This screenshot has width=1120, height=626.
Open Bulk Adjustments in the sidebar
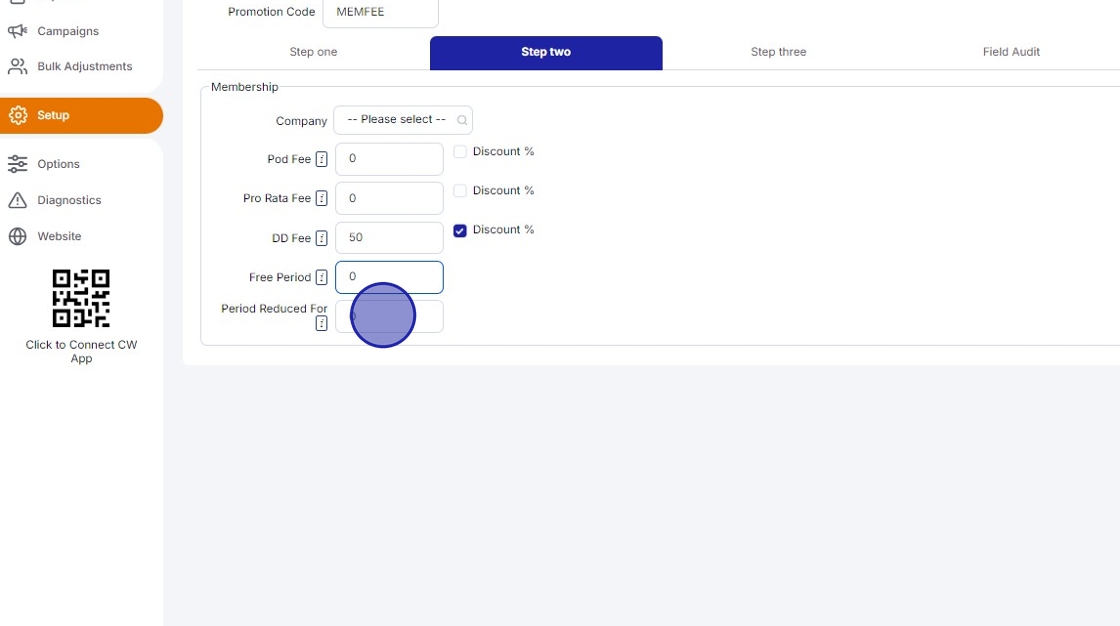(84, 66)
